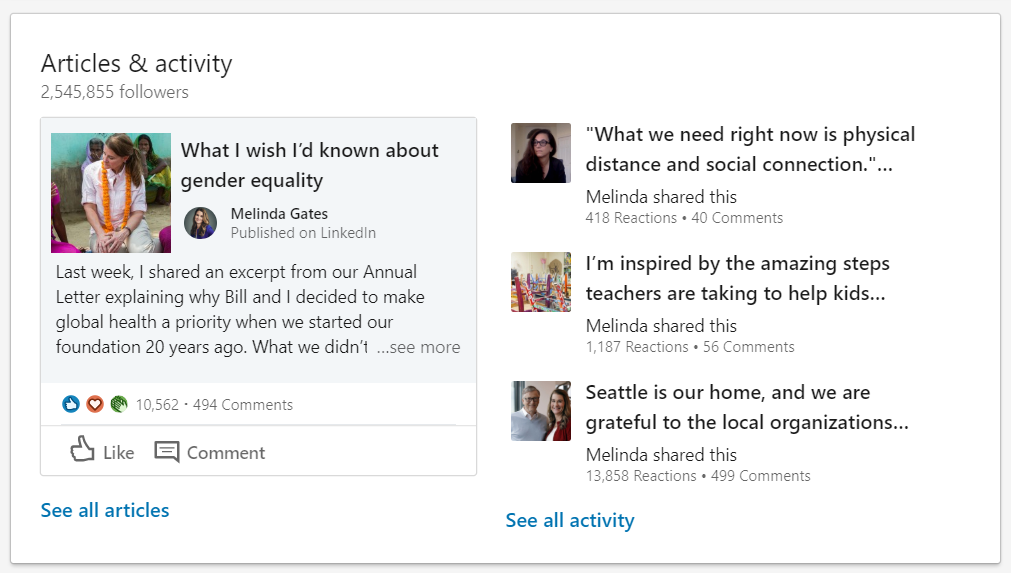Open the "See all activity" link

pyautogui.click(x=570, y=520)
